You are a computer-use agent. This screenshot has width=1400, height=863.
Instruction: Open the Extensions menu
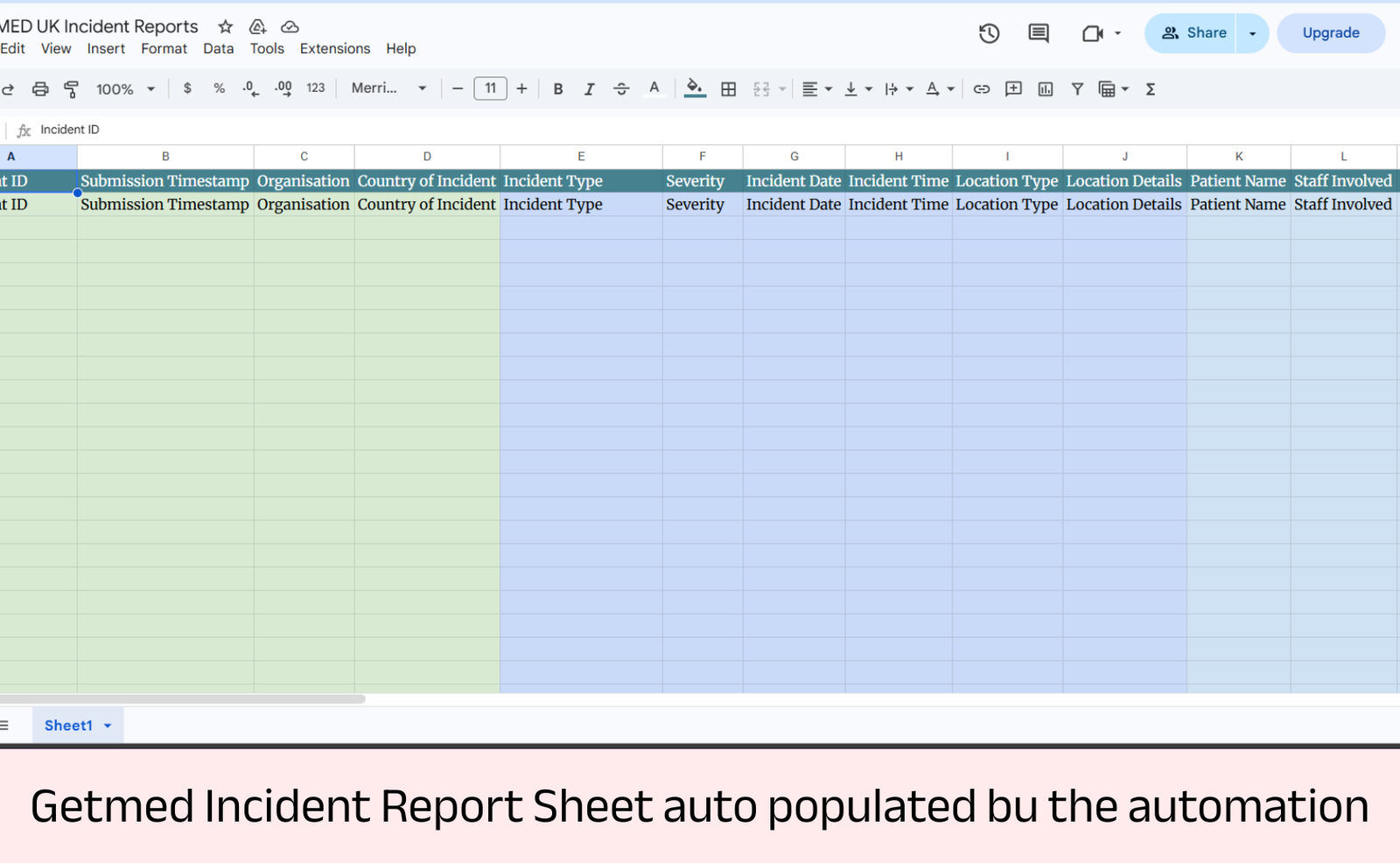tap(334, 49)
